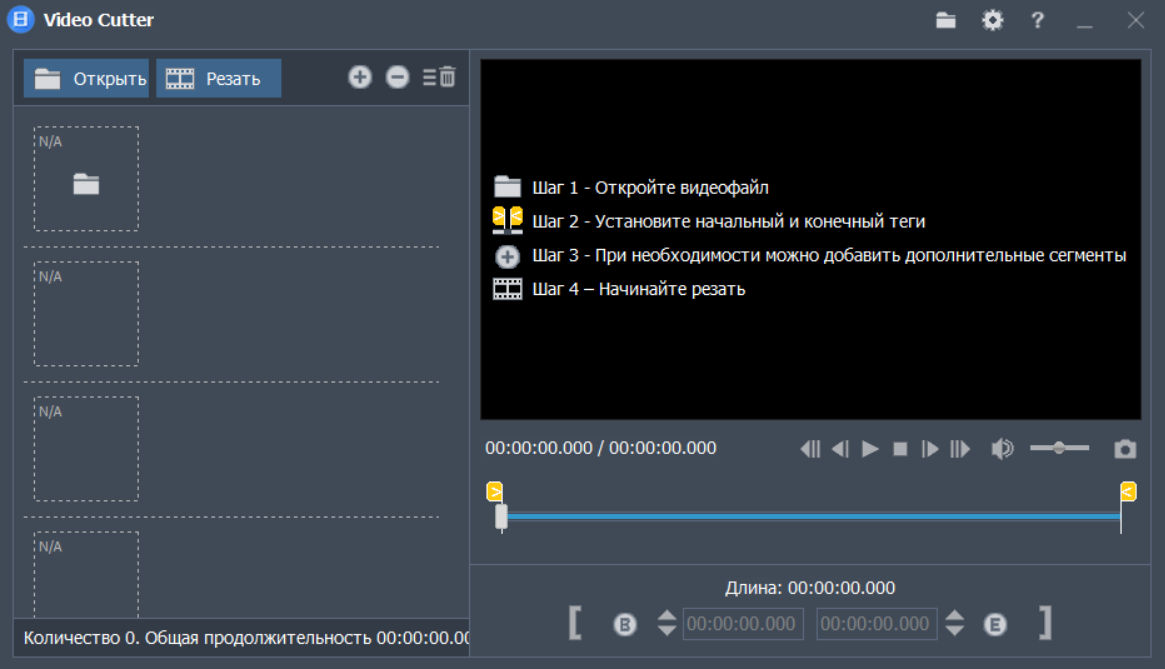Take a snapshot with the camera icon
Image resolution: width=1165 pixels, height=669 pixels.
point(1125,449)
